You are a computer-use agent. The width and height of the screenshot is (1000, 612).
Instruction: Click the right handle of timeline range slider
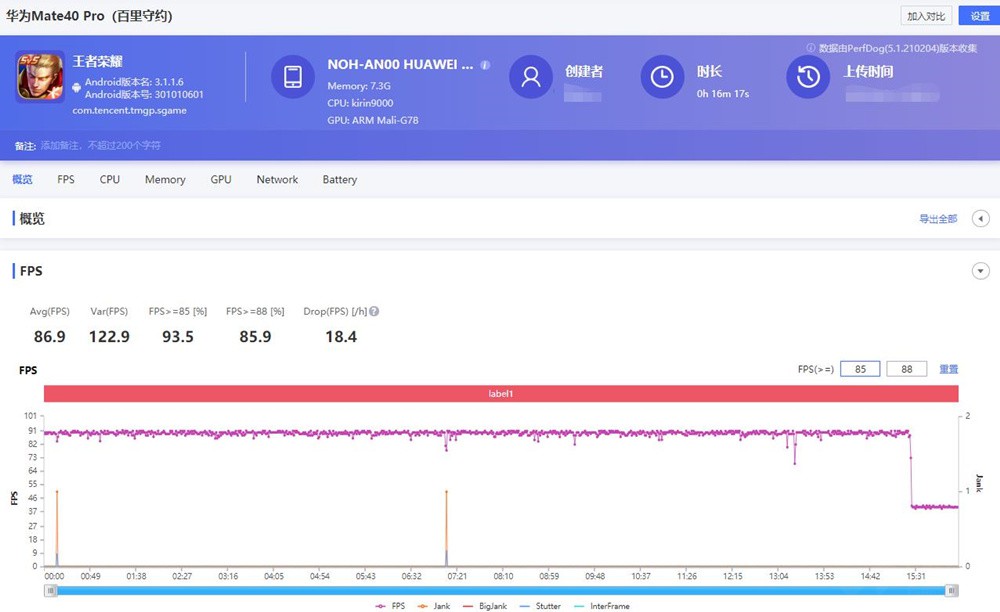(952, 591)
